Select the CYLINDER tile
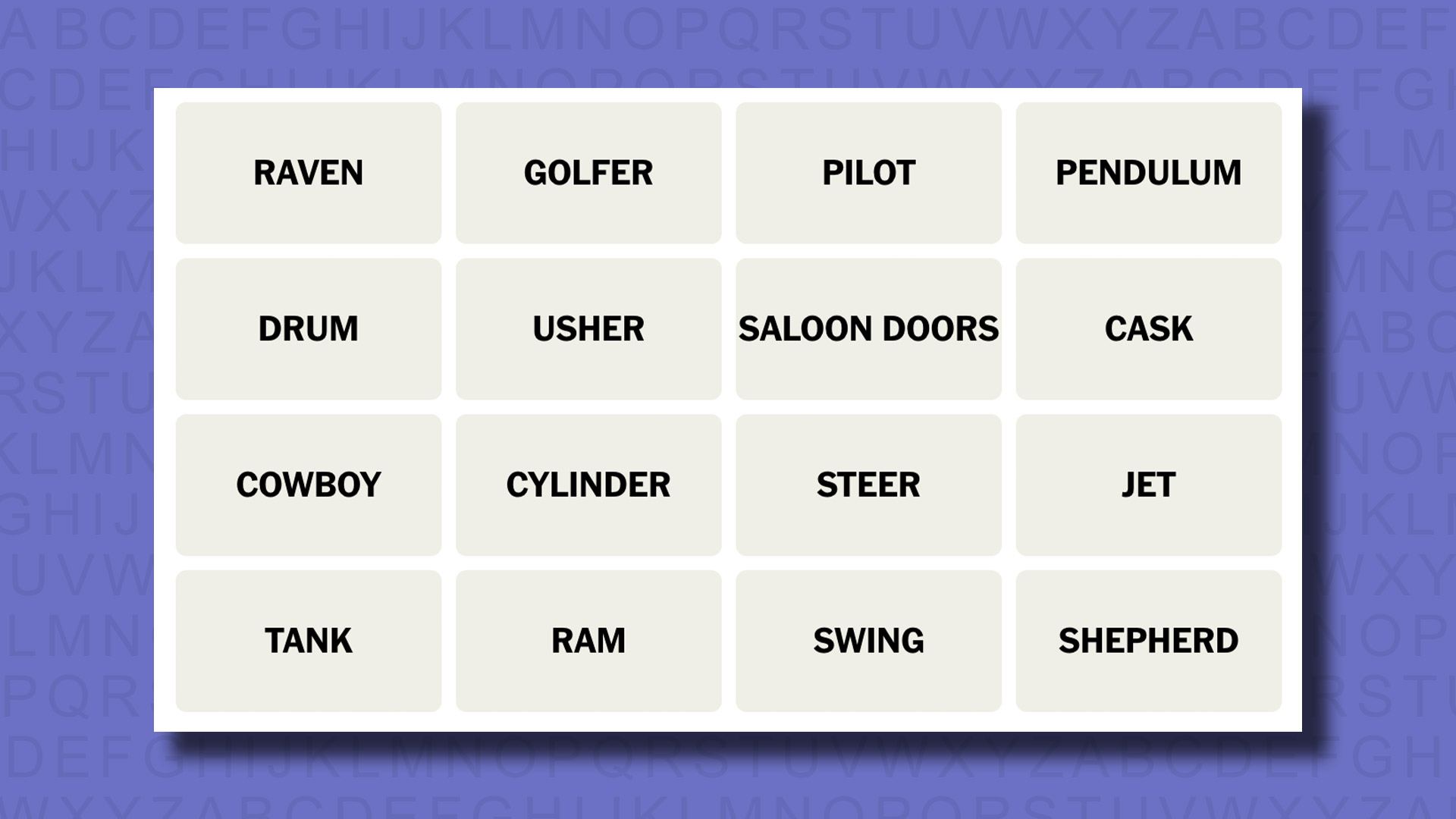 point(588,484)
